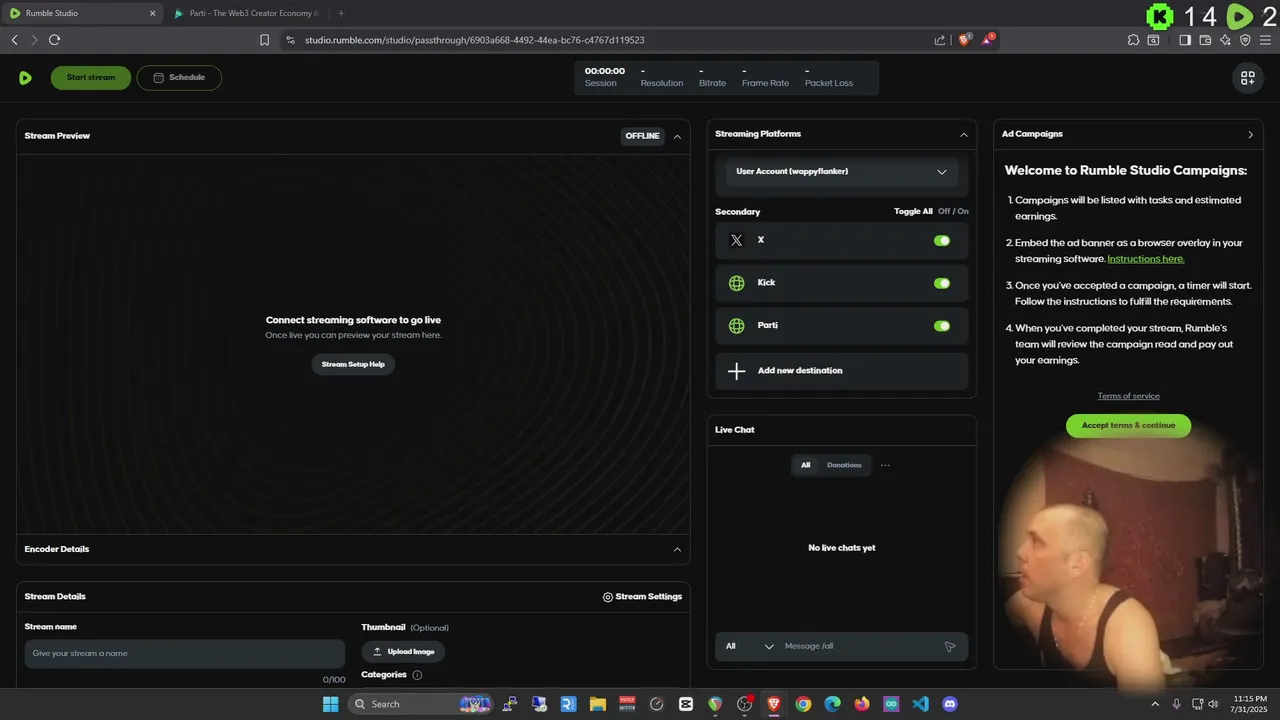Open the browser extensions puzzle icon
This screenshot has width=1280, height=720.
click(x=1133, y=40)
